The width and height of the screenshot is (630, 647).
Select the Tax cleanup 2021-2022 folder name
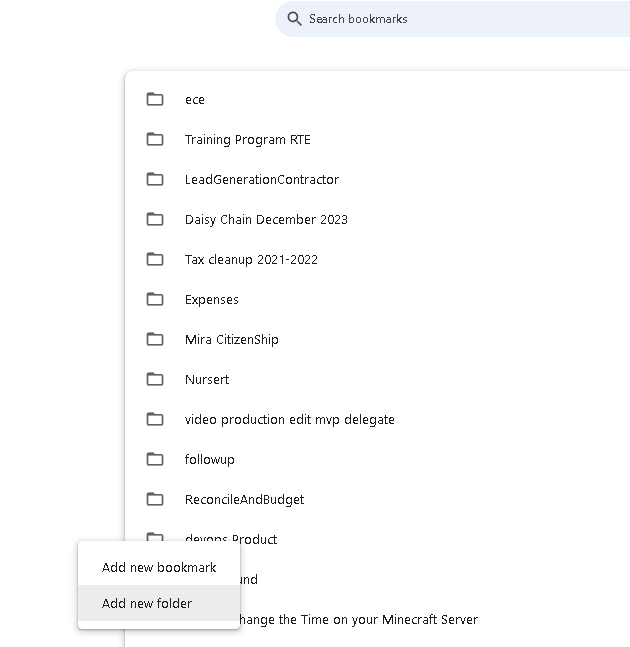point(251,260)
